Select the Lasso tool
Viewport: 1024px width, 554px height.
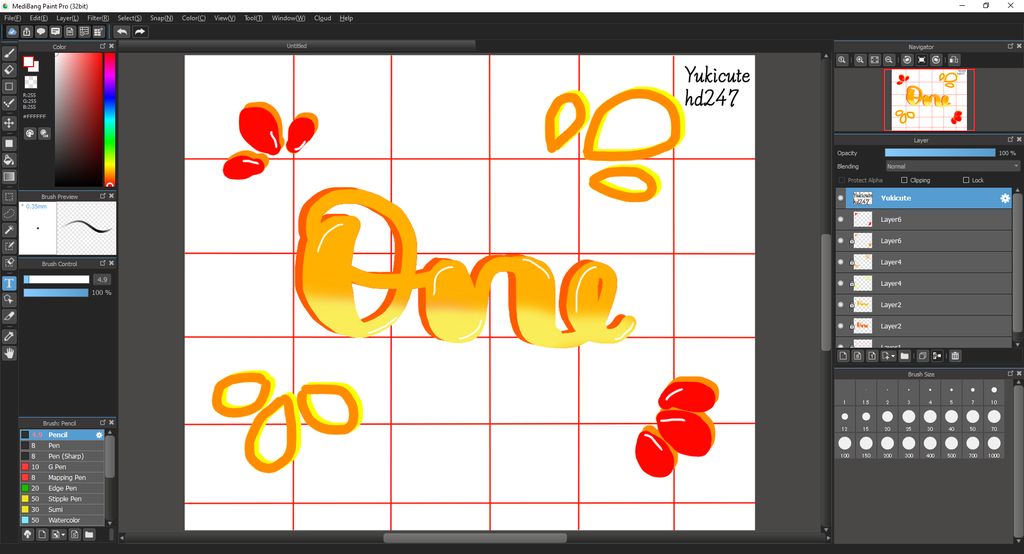tap(9, 214)
